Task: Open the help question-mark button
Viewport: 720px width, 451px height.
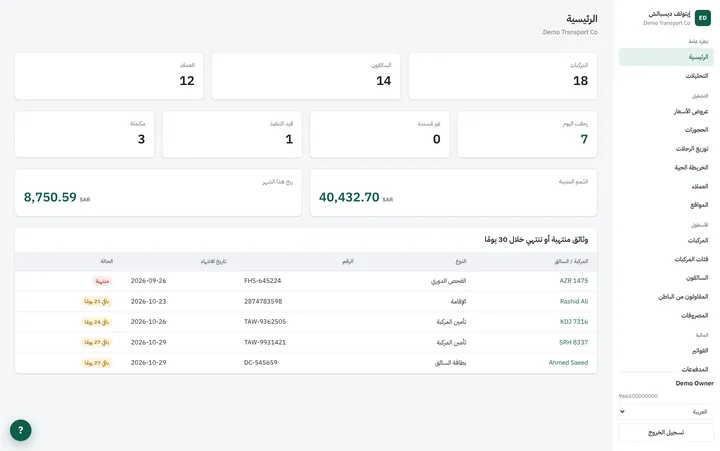Action: click(21, 430)
